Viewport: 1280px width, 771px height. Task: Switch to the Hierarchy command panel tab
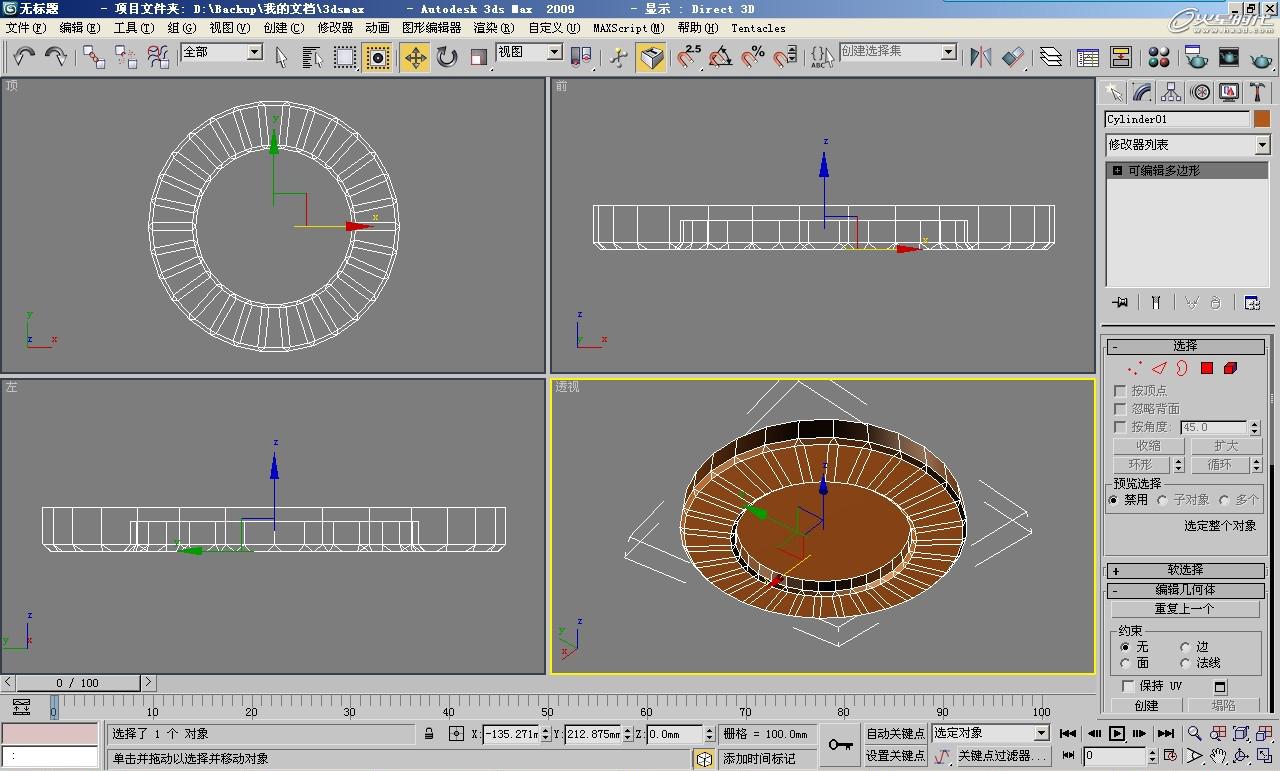pos(1171,93)
